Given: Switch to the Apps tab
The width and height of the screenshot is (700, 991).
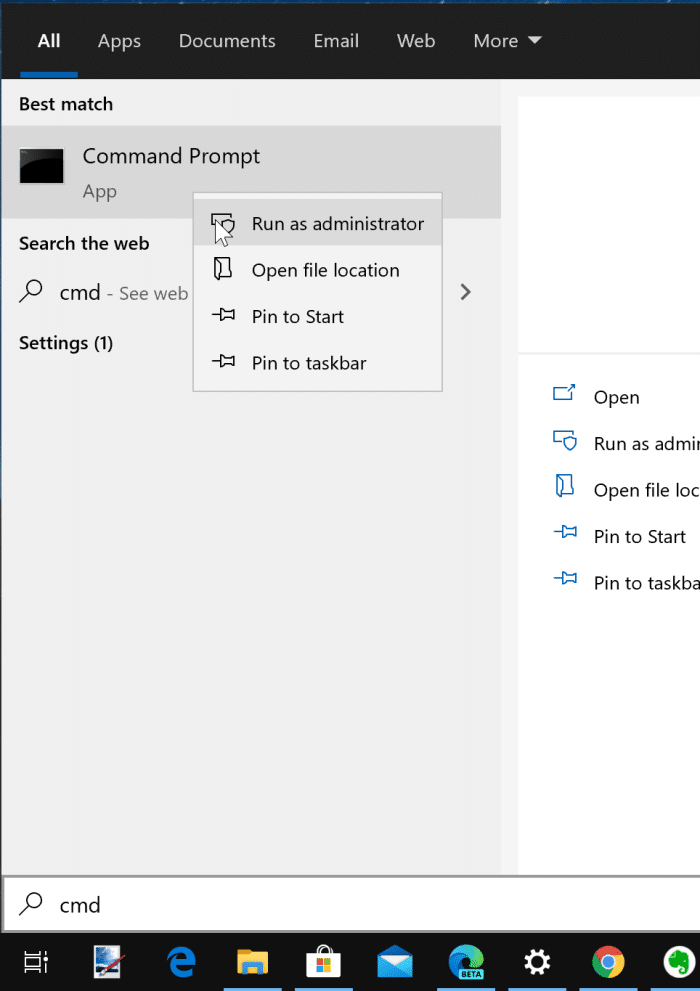Looking at the screenshot, I should [x=119, y=40].
